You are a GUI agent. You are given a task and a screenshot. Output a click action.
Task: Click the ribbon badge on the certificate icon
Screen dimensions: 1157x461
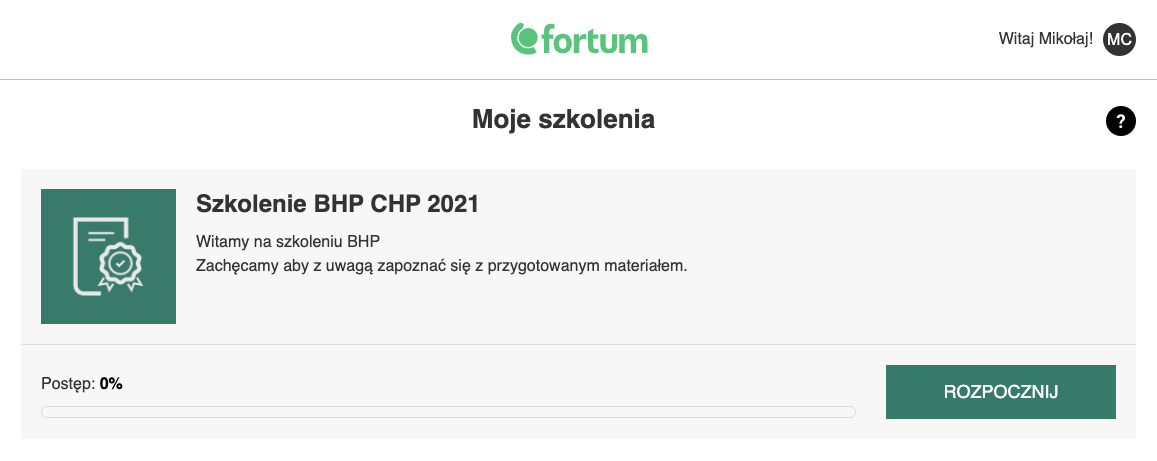120,264
